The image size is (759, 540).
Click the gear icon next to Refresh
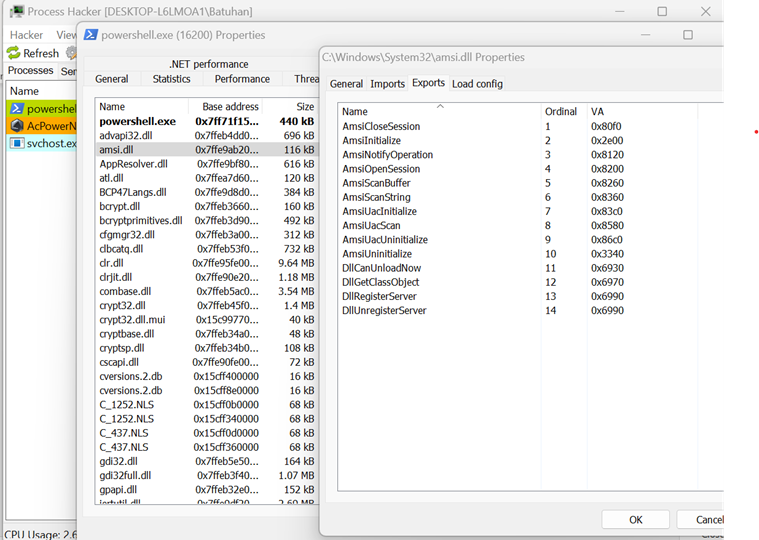point(71,53)
